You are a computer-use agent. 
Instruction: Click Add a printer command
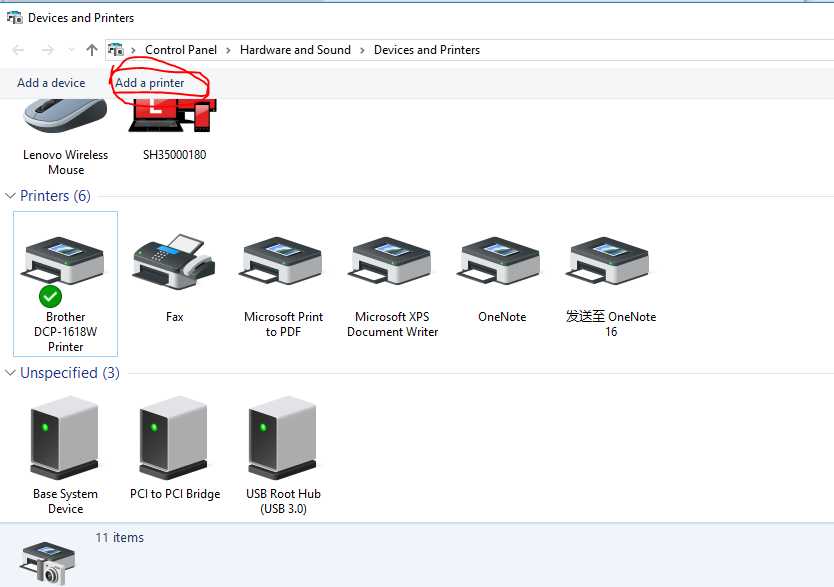pyautogui.click(x=149, y=83)
